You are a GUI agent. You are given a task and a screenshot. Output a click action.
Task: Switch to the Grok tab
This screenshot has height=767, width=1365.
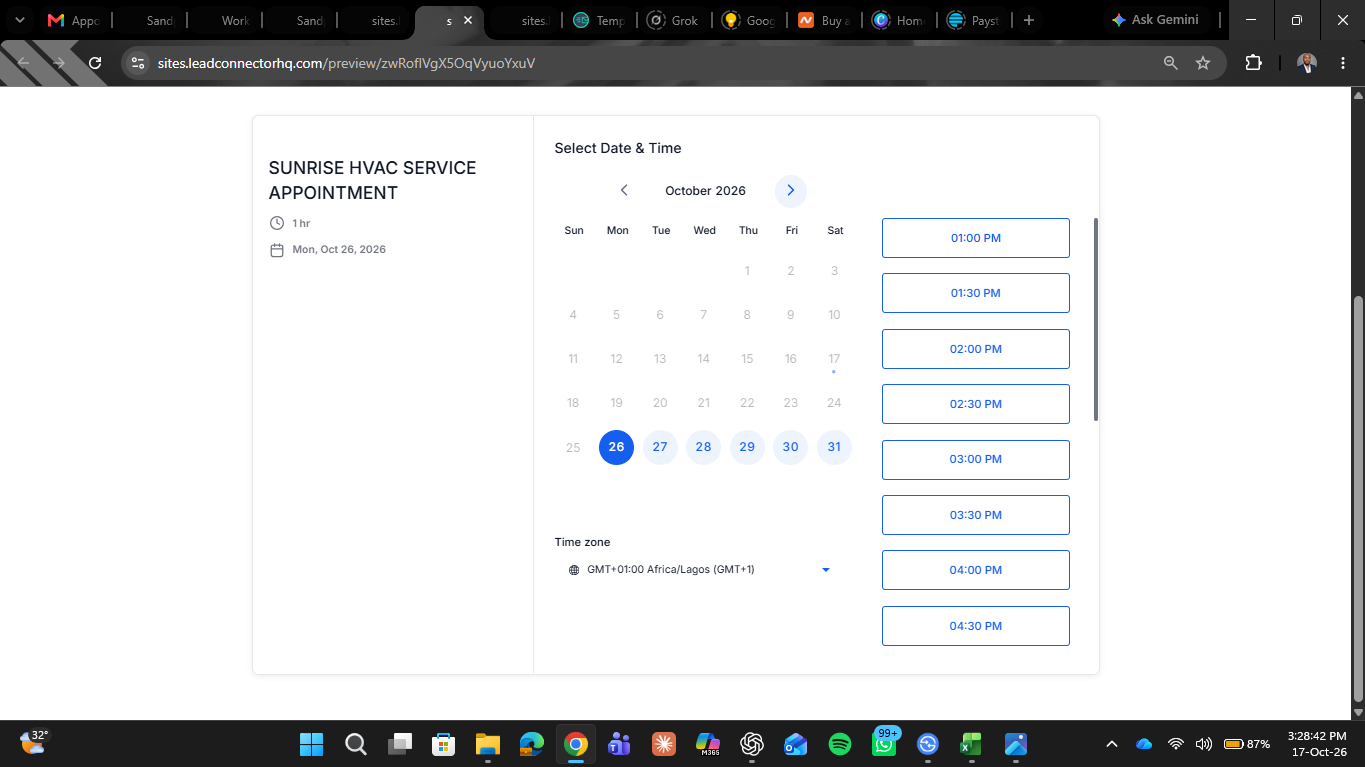[674, 20]
